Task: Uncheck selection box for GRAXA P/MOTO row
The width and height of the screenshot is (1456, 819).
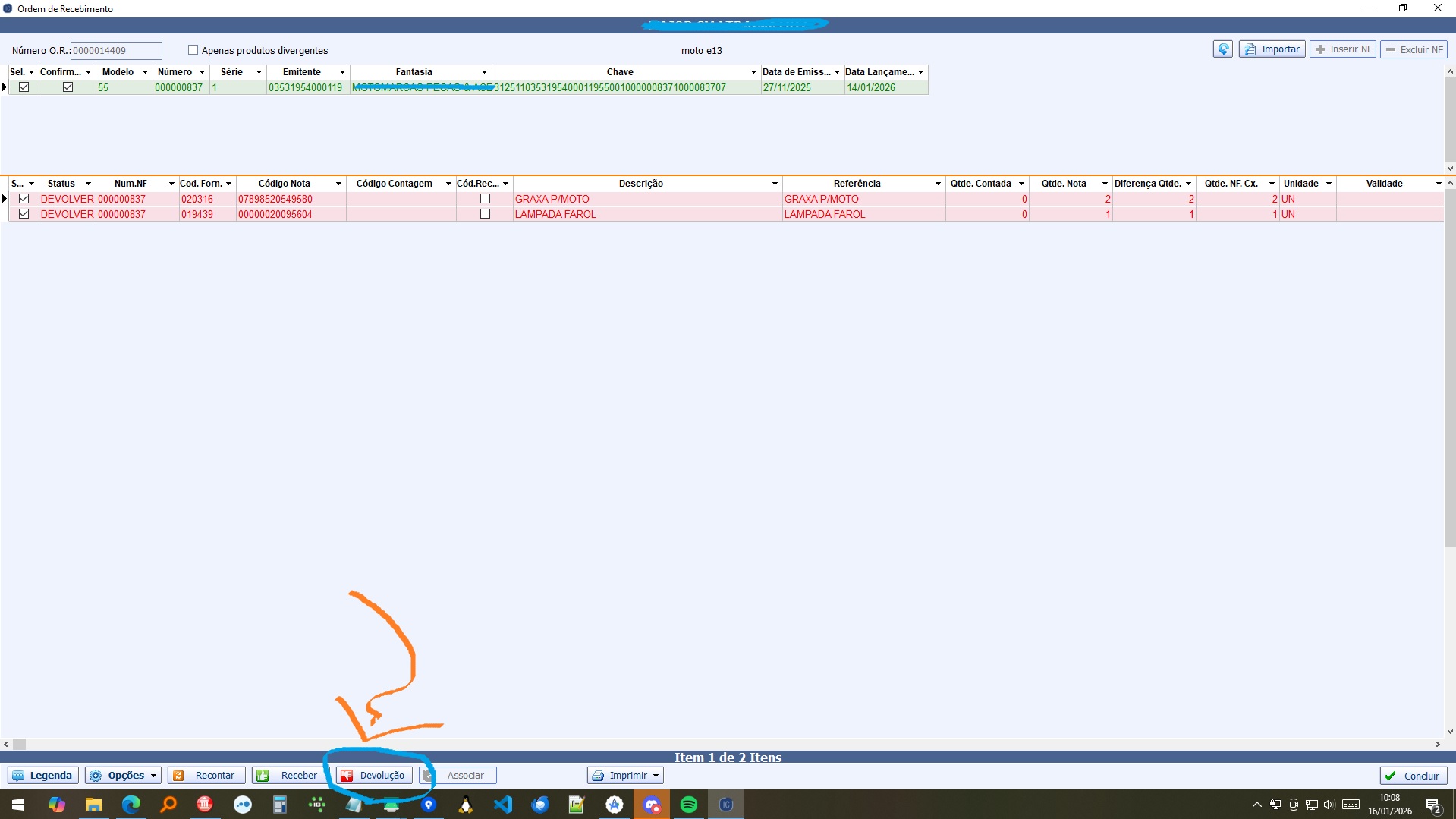Action: (24, 199)
